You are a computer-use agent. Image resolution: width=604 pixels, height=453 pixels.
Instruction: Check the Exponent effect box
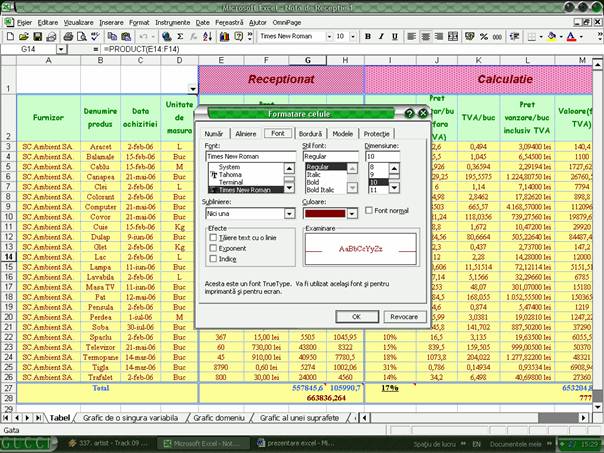coord(213,248)
